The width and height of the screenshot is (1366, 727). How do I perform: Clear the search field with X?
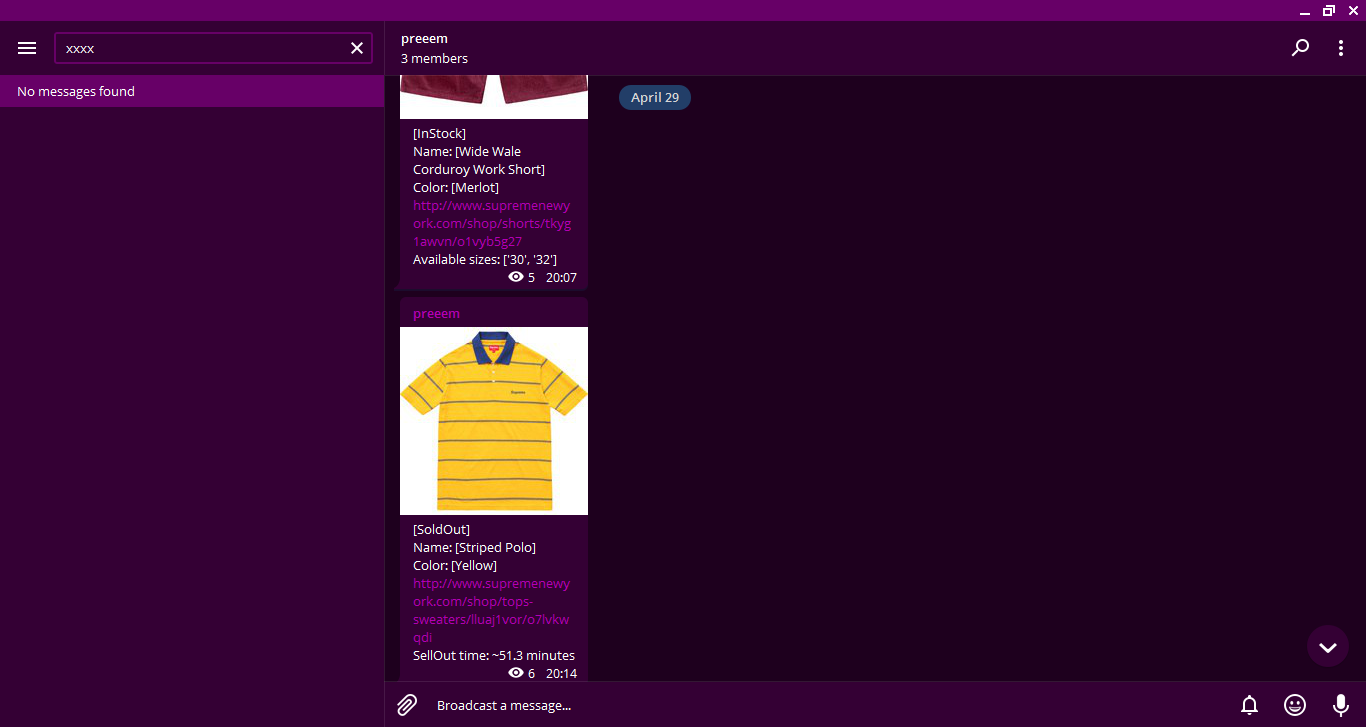coord(356,48)
